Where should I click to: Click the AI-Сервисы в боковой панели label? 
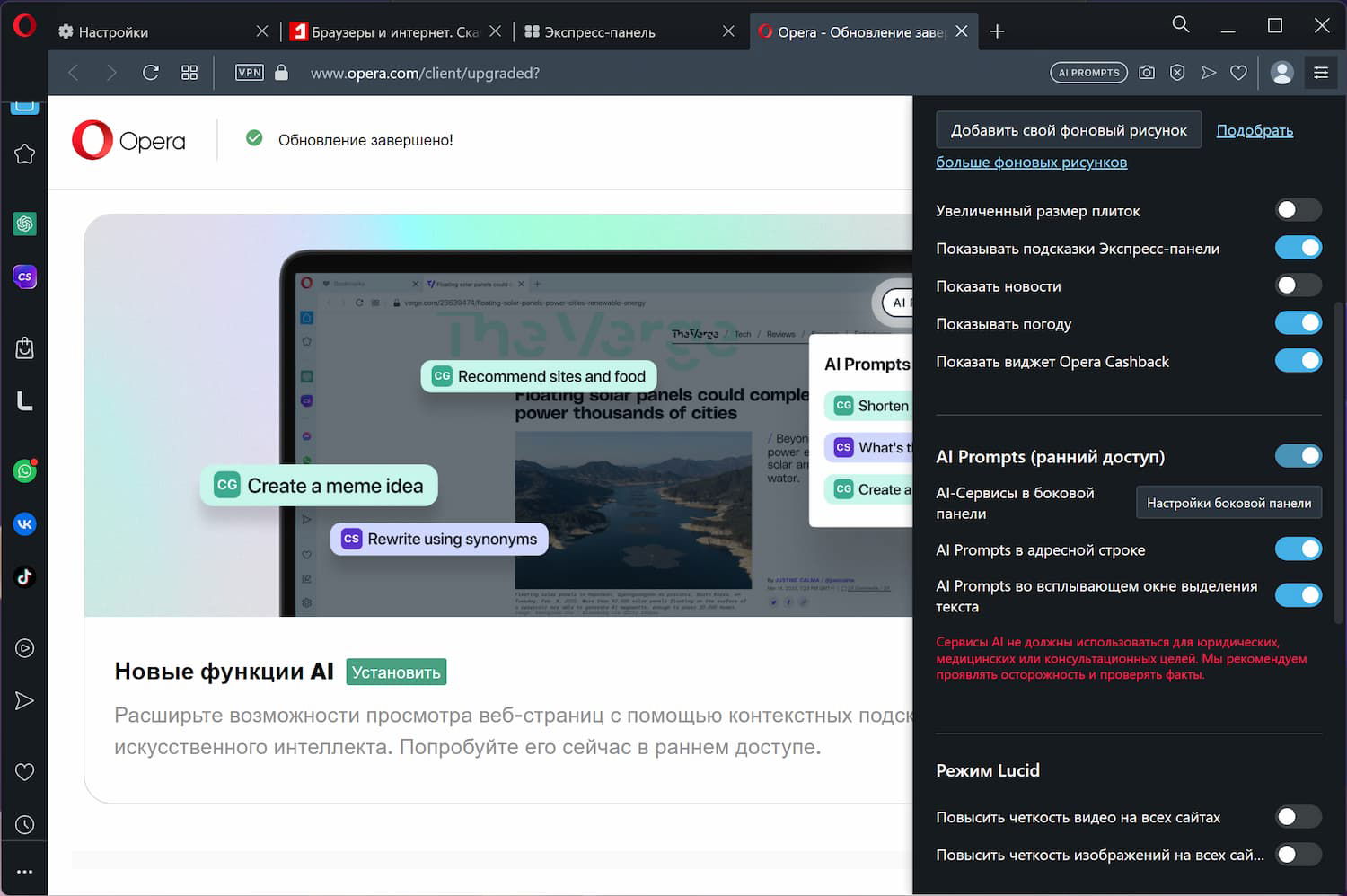[1015, 503]
